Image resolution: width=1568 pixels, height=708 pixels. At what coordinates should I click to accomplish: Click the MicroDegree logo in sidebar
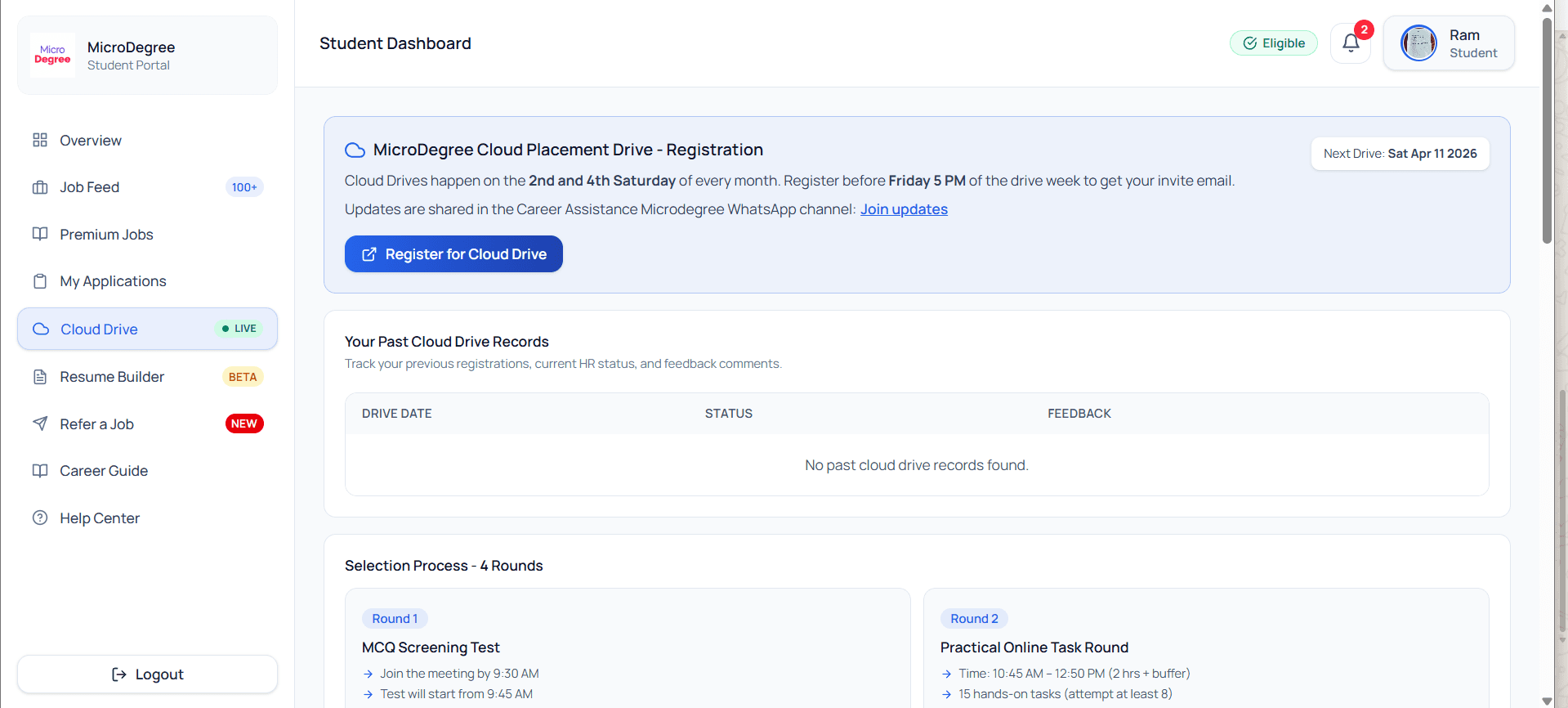(52, 55)
